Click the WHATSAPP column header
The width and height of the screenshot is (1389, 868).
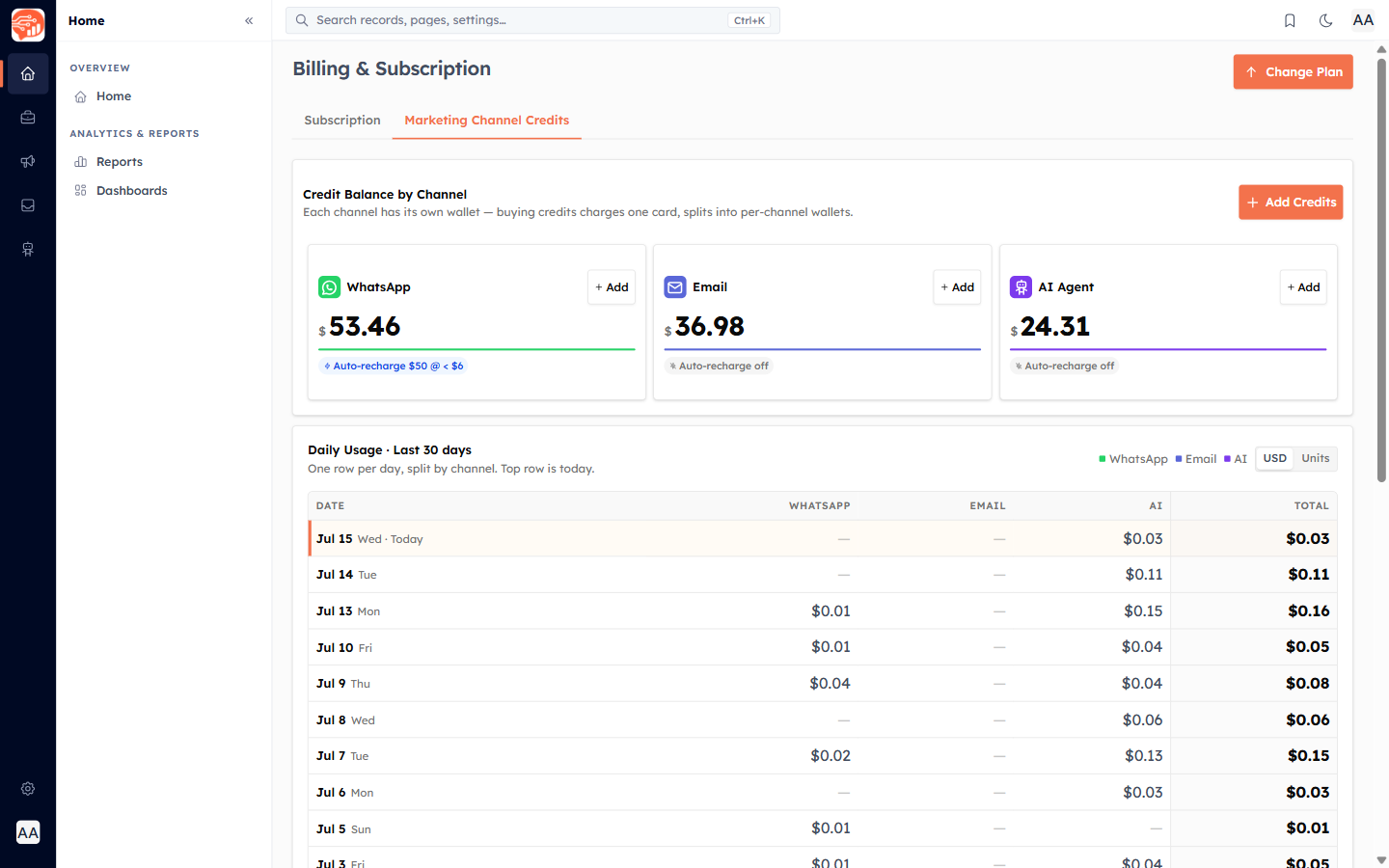point(819,506)
